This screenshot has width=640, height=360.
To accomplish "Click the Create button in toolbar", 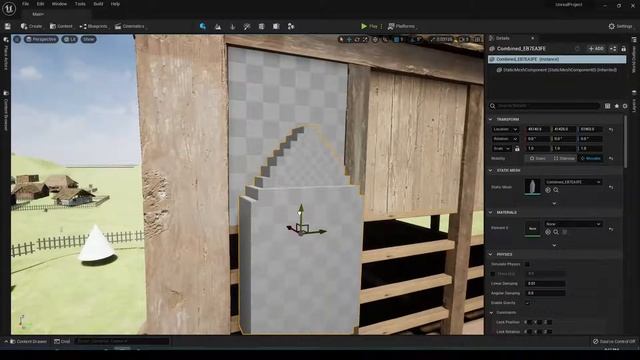I will (31, 26).
